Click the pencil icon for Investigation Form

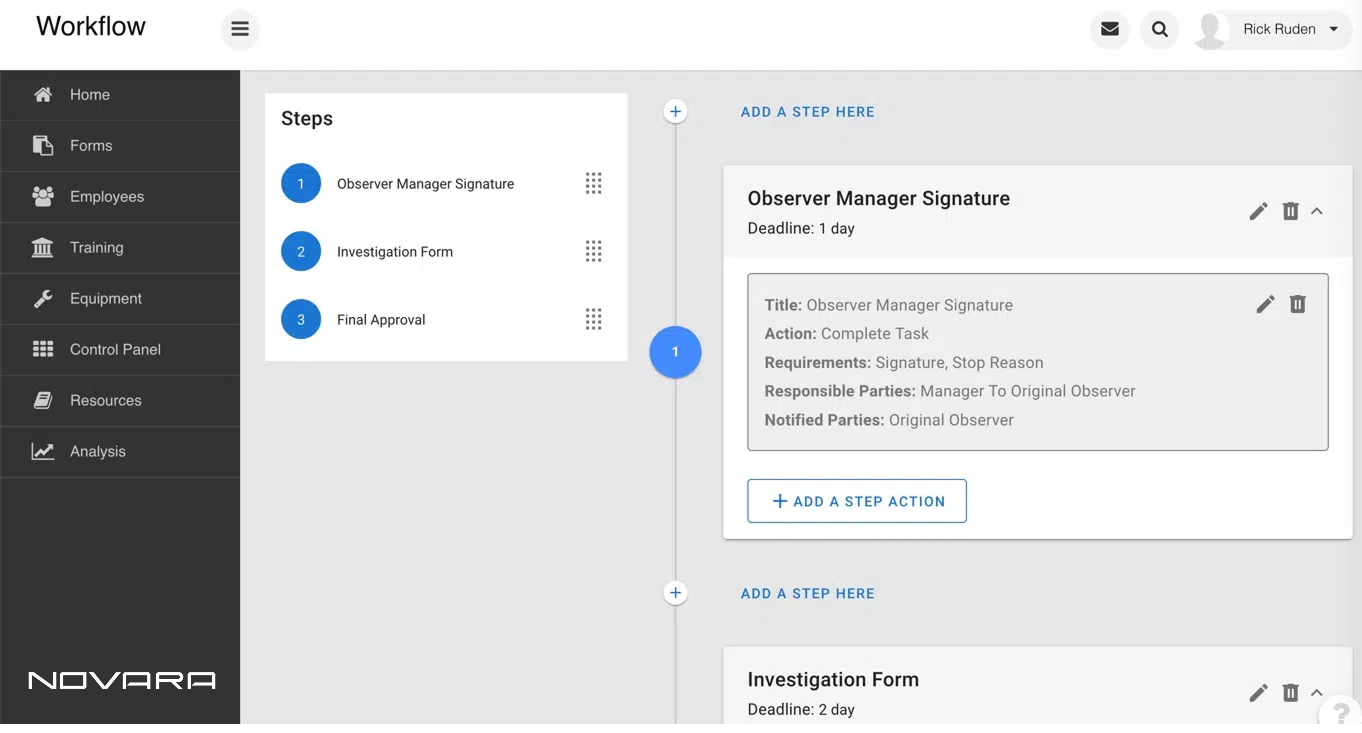click(1259, 692)
